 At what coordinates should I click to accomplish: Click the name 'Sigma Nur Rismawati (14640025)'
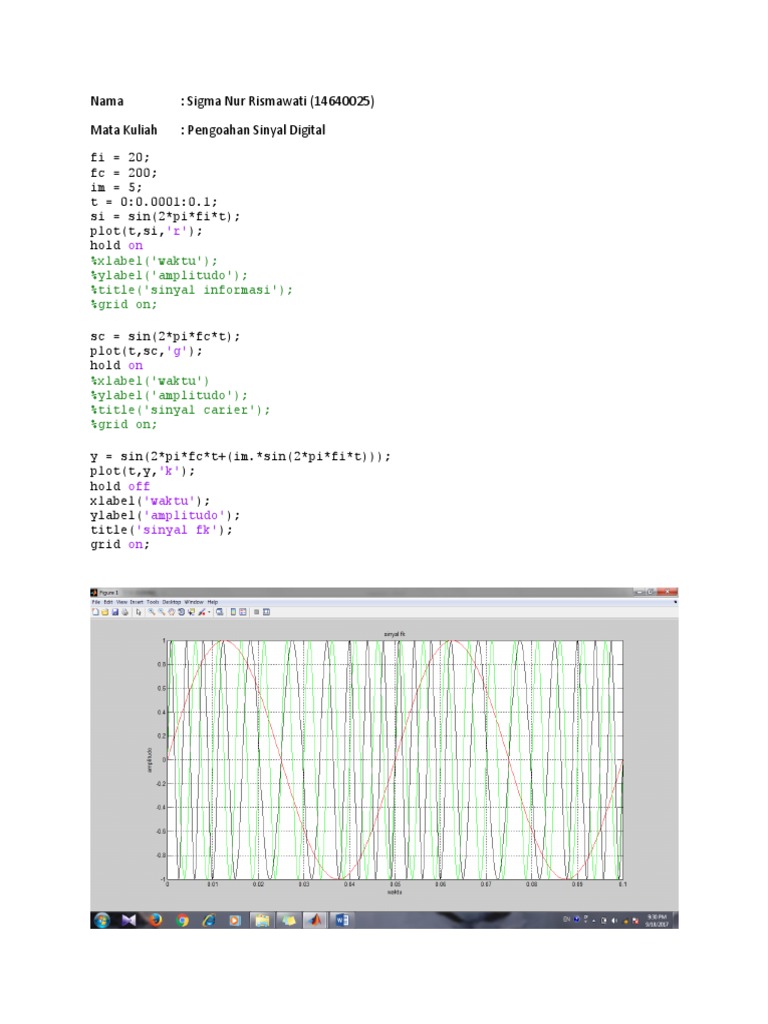280,101
